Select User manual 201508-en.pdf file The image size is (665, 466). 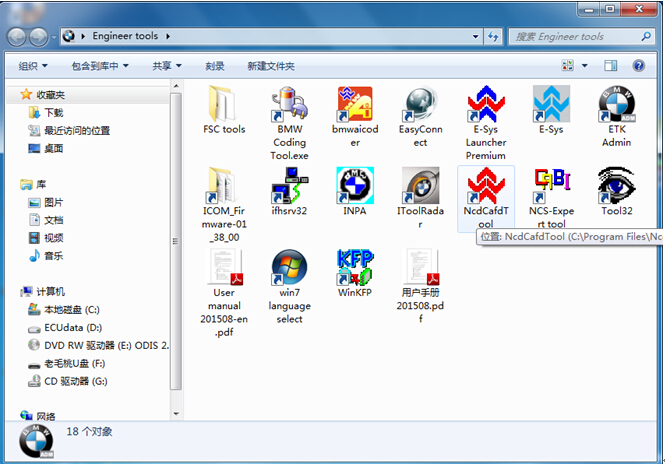click(x=224, y=293)
